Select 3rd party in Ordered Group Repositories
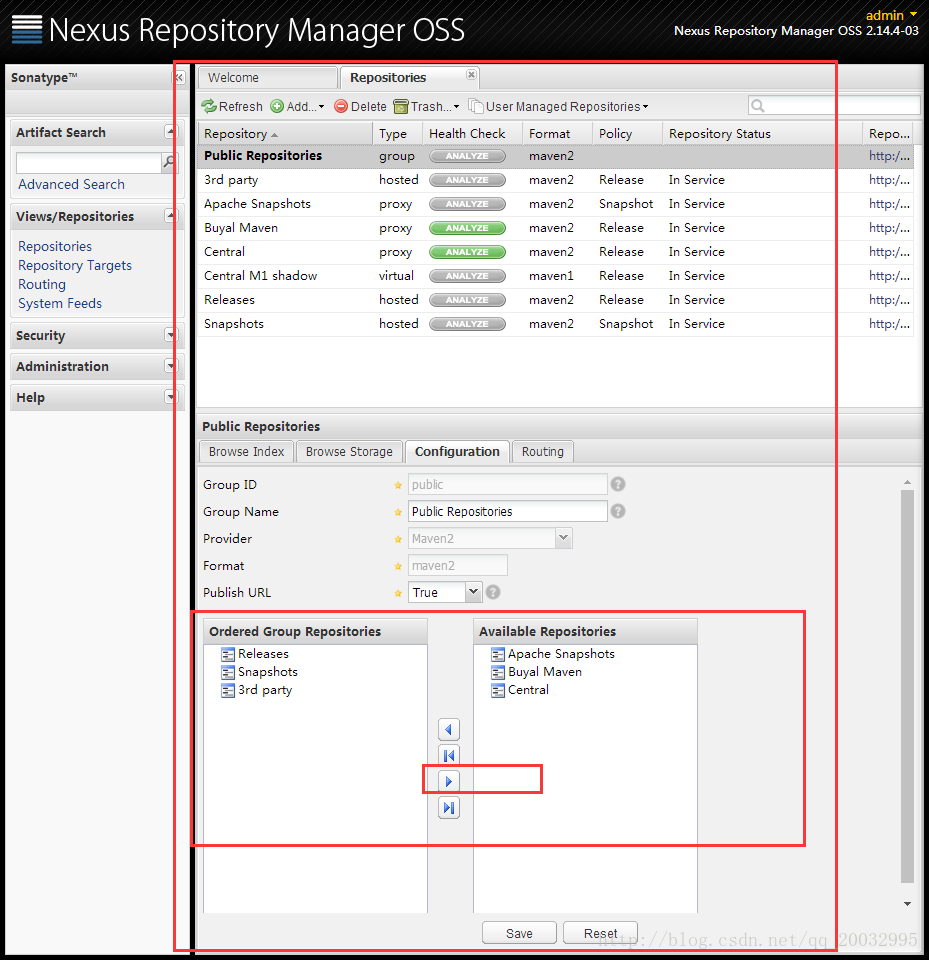 coord(265,690)
